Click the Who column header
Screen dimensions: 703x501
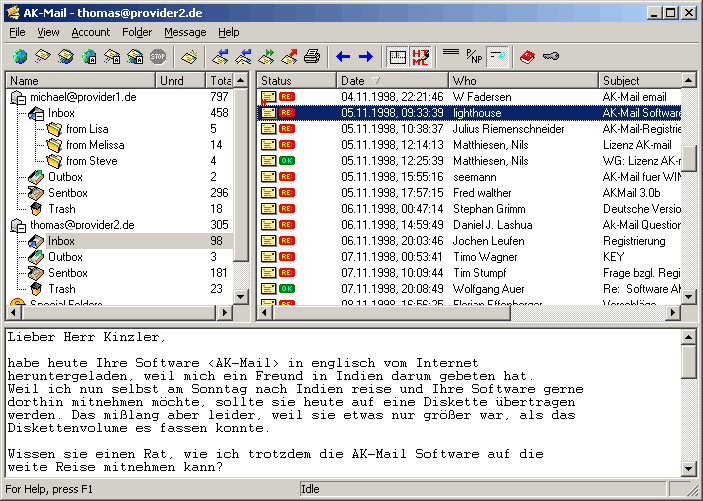tap(524, 81)
